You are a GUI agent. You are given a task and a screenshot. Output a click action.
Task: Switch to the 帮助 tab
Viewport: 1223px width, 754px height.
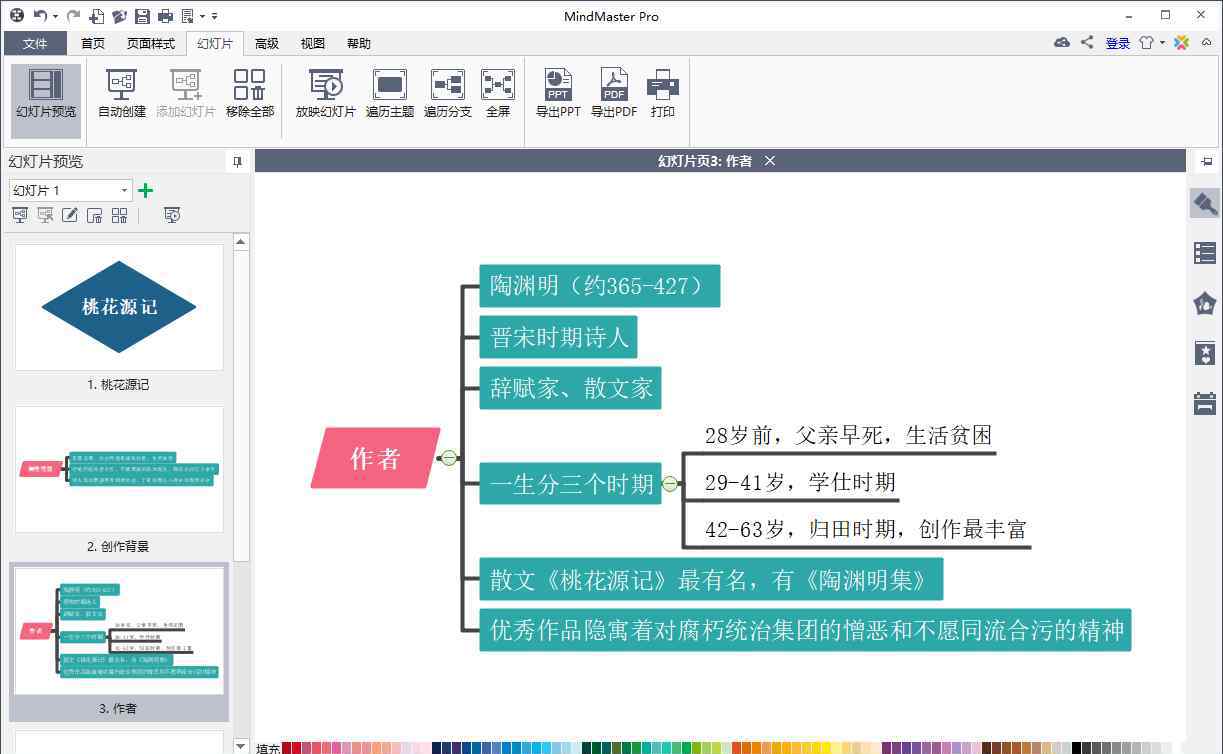359,43
